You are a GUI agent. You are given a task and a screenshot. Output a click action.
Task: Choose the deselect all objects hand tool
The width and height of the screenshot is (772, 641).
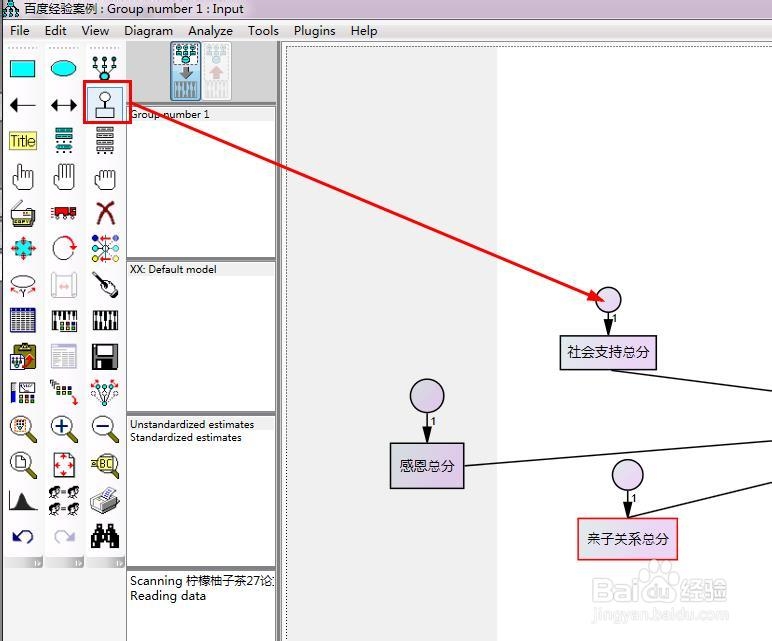105,178
